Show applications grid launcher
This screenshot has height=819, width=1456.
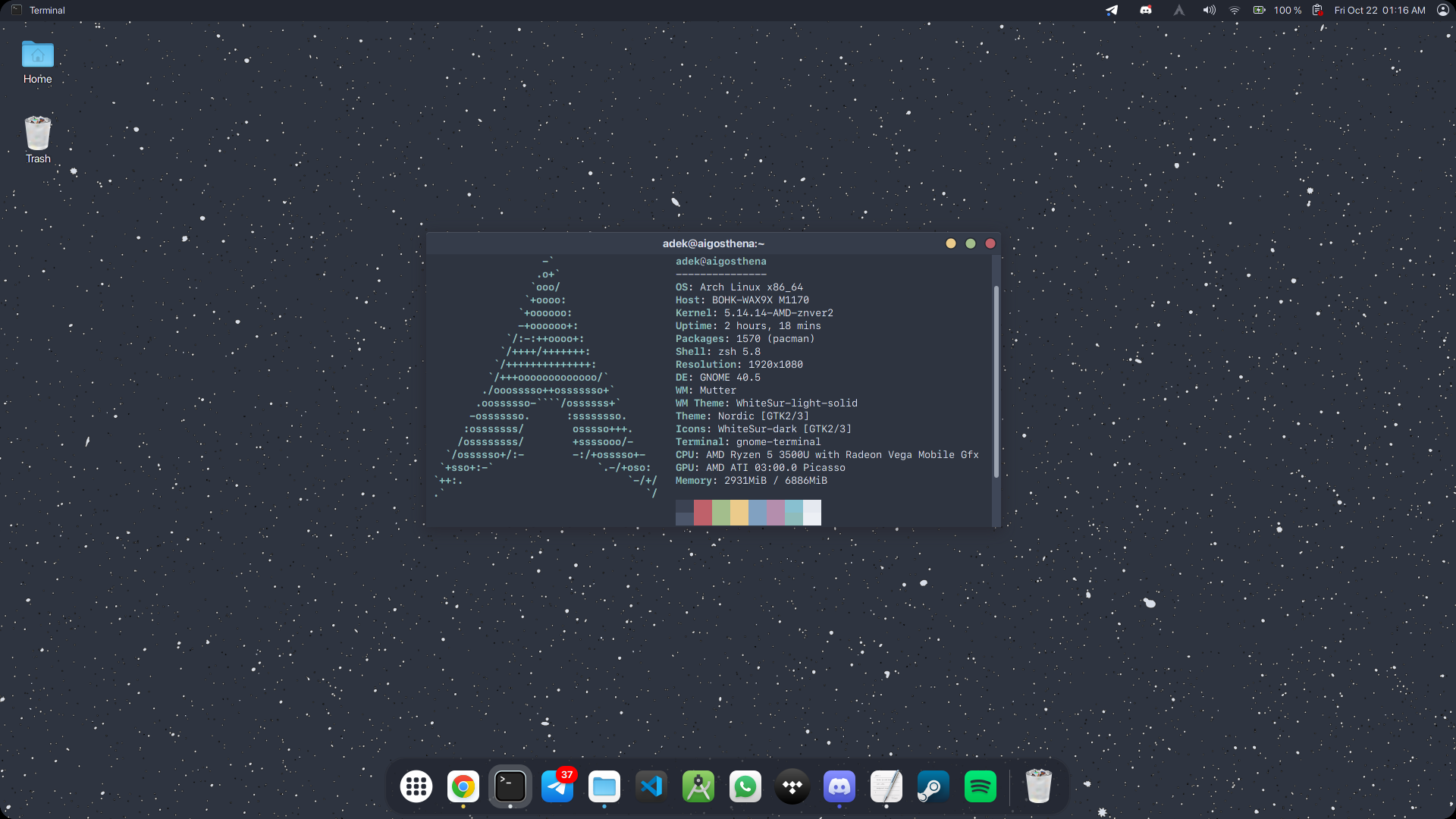416,786
